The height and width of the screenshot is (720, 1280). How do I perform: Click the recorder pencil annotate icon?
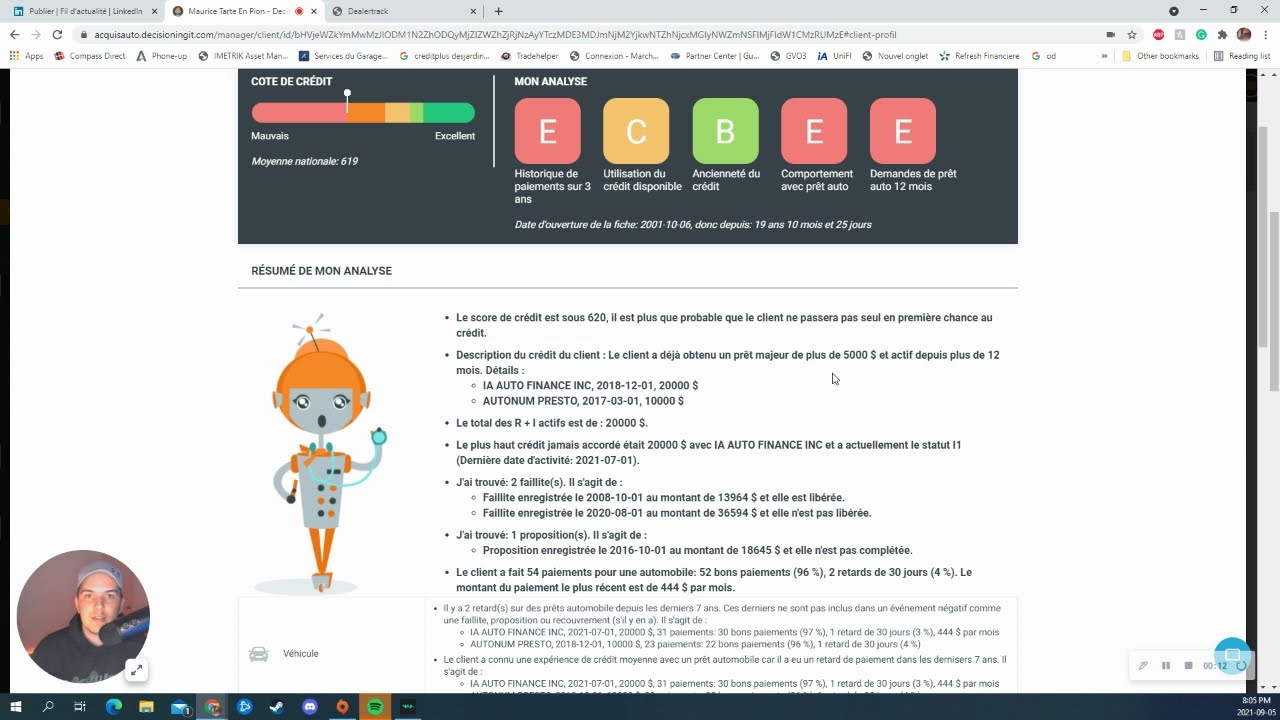(x=1143, y=666)
